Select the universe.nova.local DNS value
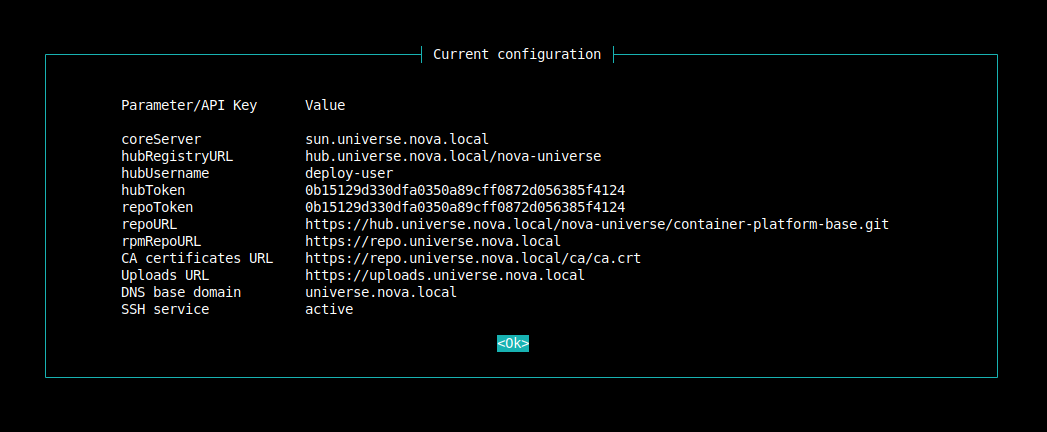The image size is (1047, 432). [381, 292]
